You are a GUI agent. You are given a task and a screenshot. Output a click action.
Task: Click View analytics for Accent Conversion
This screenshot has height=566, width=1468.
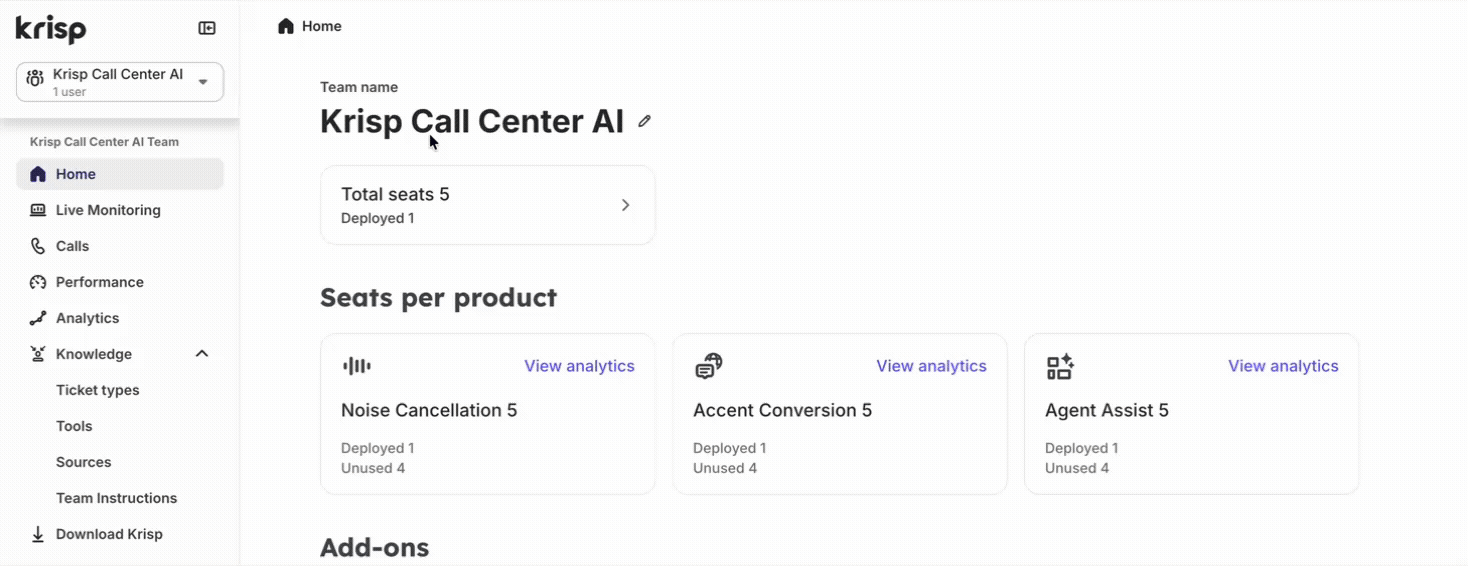931,366
